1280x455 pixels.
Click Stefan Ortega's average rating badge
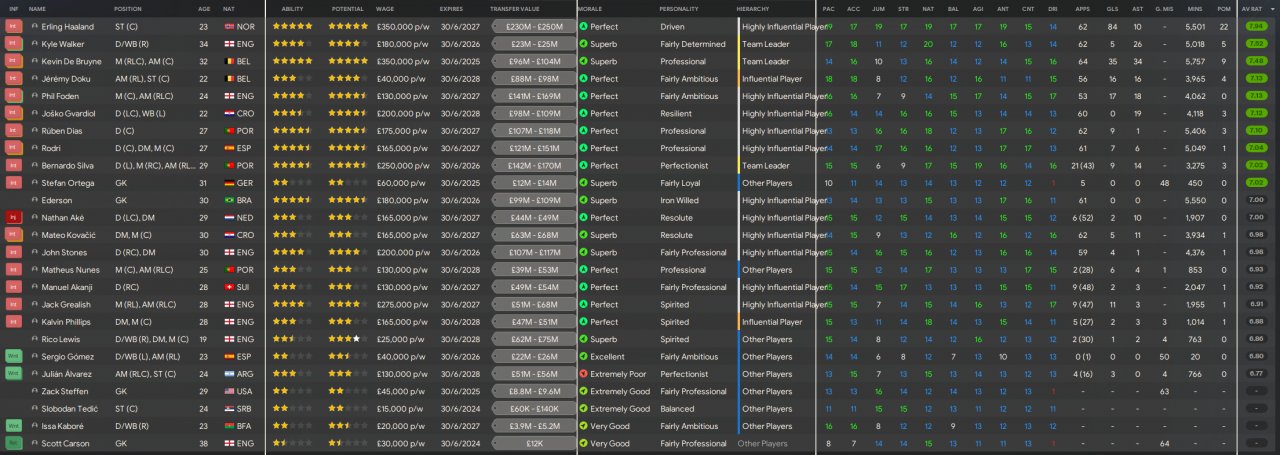click(x=1256, y=183)
